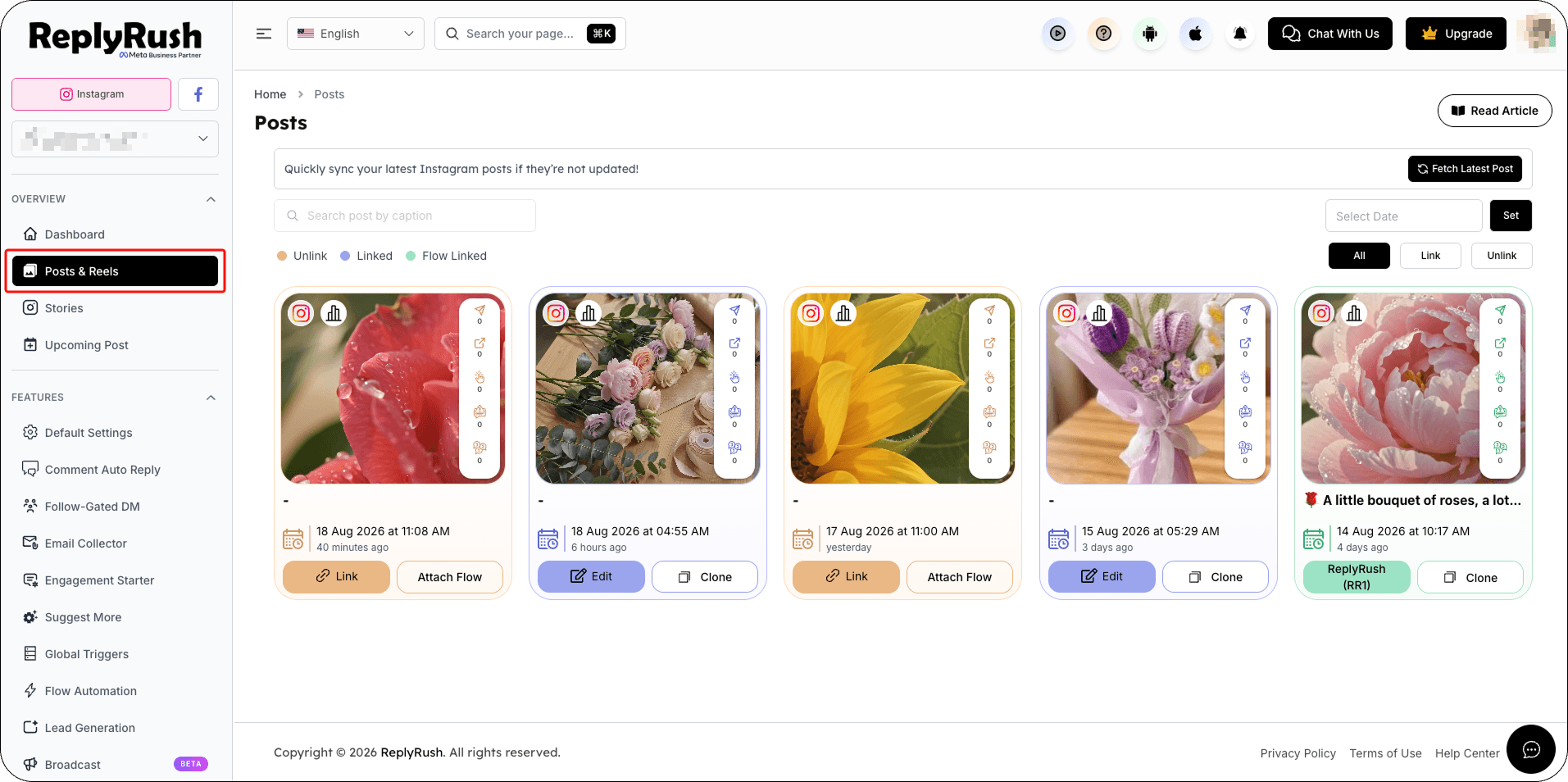Click the Read Article button
Screen dimensions: 1568x782
pos(1494,111)
